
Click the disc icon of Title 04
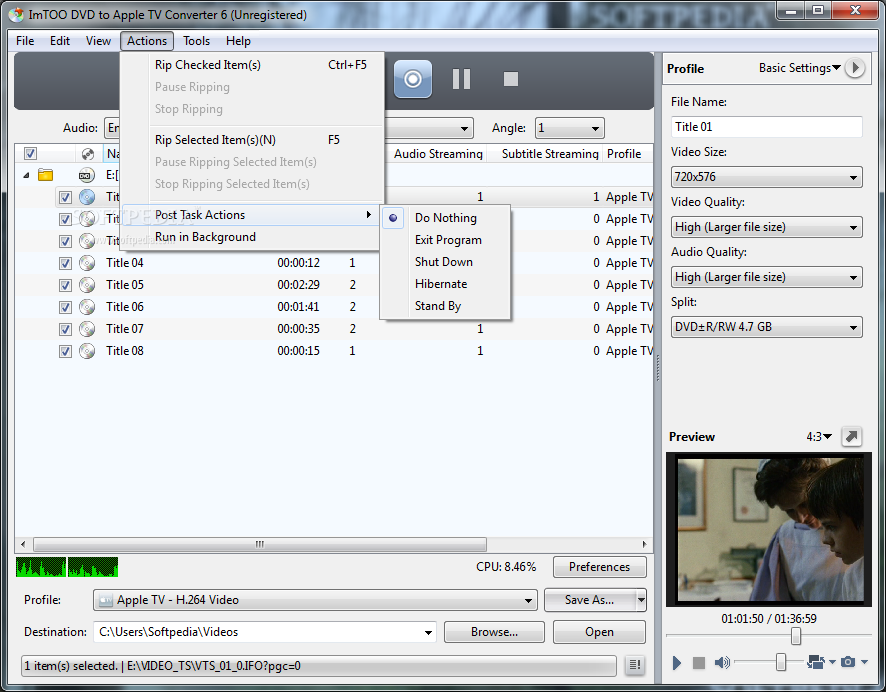pos(86,263)
